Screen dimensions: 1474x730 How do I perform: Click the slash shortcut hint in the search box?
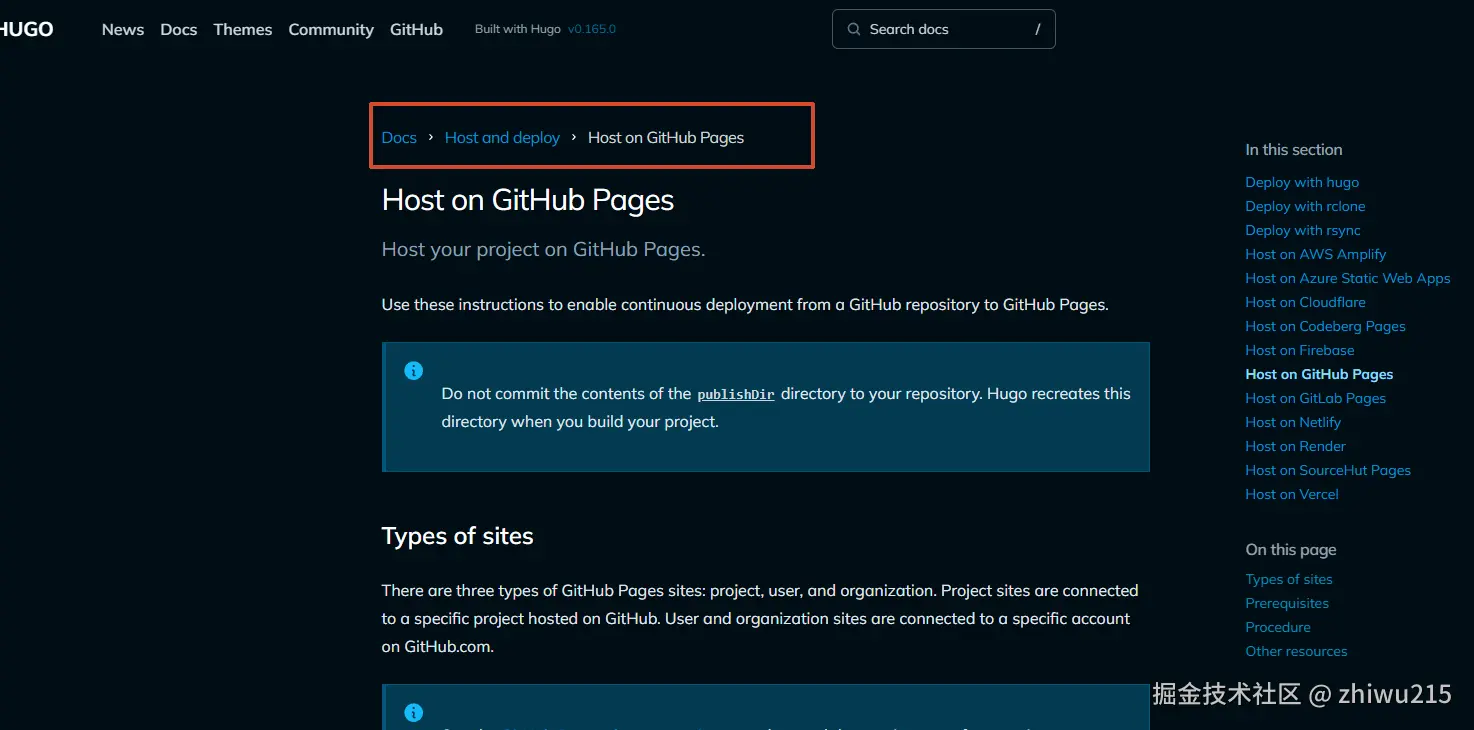tap(1038, 29)
